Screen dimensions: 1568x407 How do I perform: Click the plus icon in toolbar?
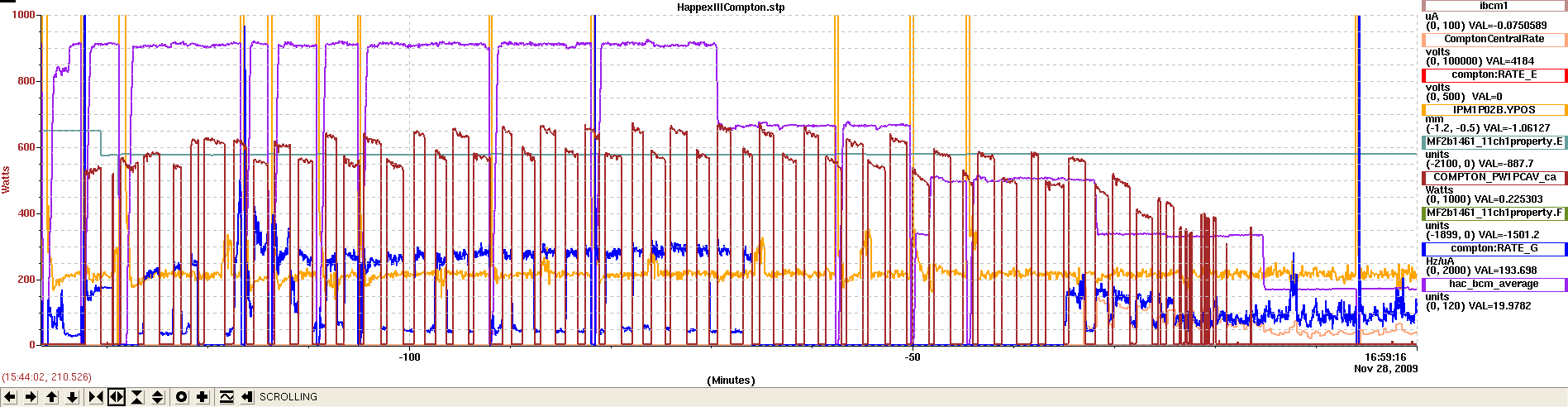203,397
